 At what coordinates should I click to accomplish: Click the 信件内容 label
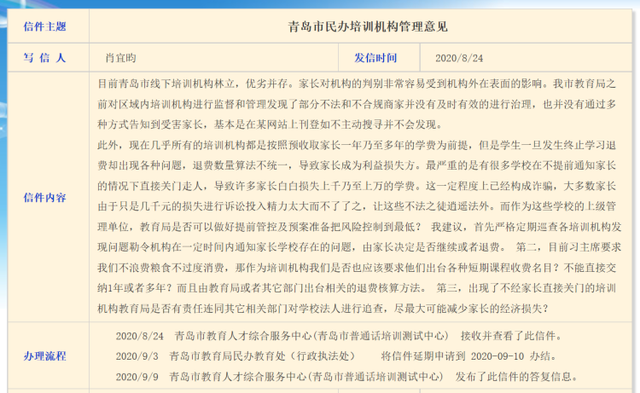click(x=44, y=198)
